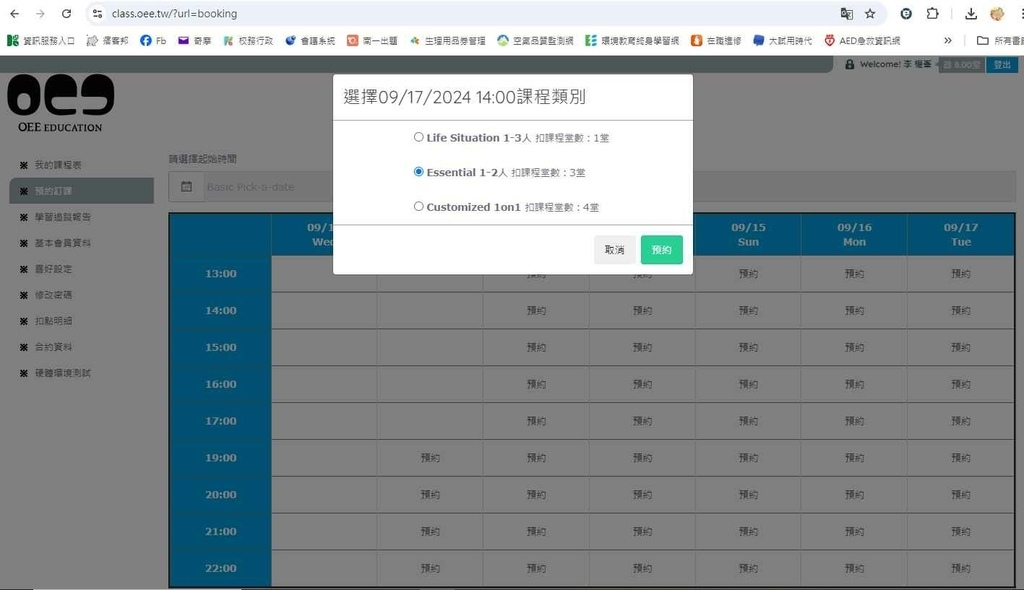
Task: Click the Welcome user lock icon
Action: pyautogui.click(x=849, y=64)
